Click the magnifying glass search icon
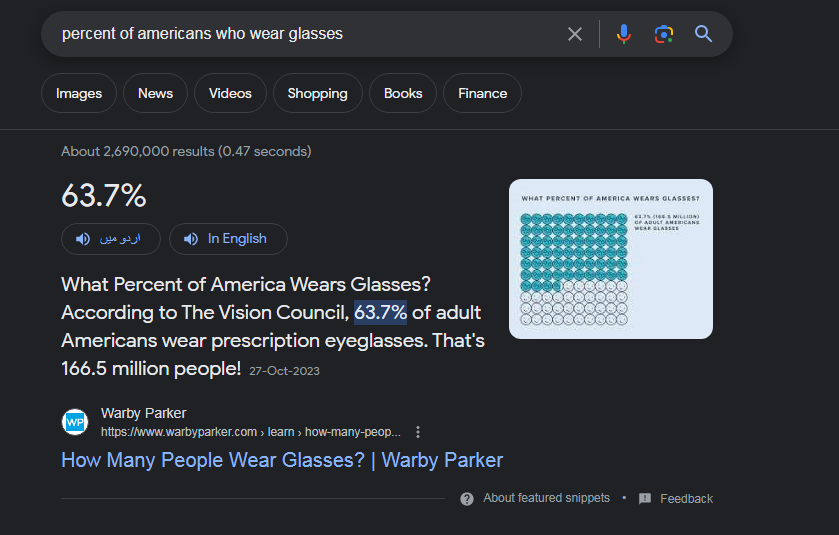839x535 pixels. [x=703, y=34]
